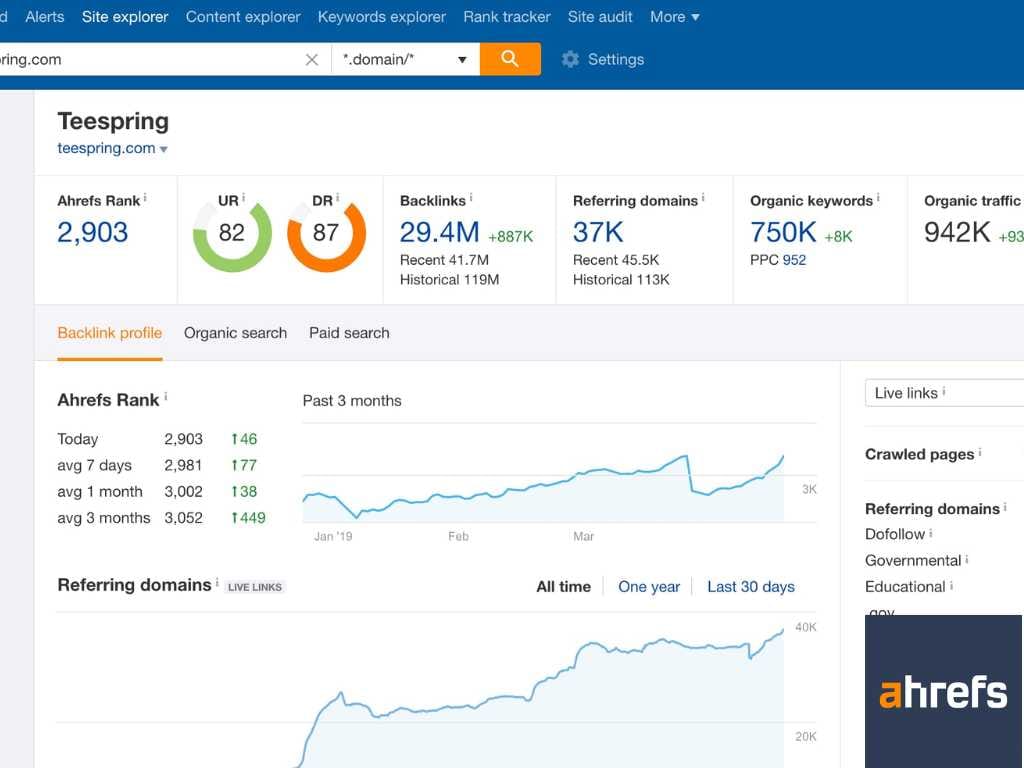1024x768 pixels.
Task: Open Site explorer in the top navigation
Action: click(125, 17)
